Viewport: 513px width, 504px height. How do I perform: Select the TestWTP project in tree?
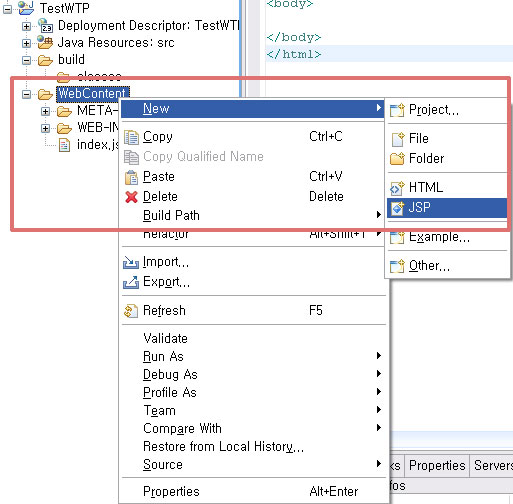tap(65, 8)
